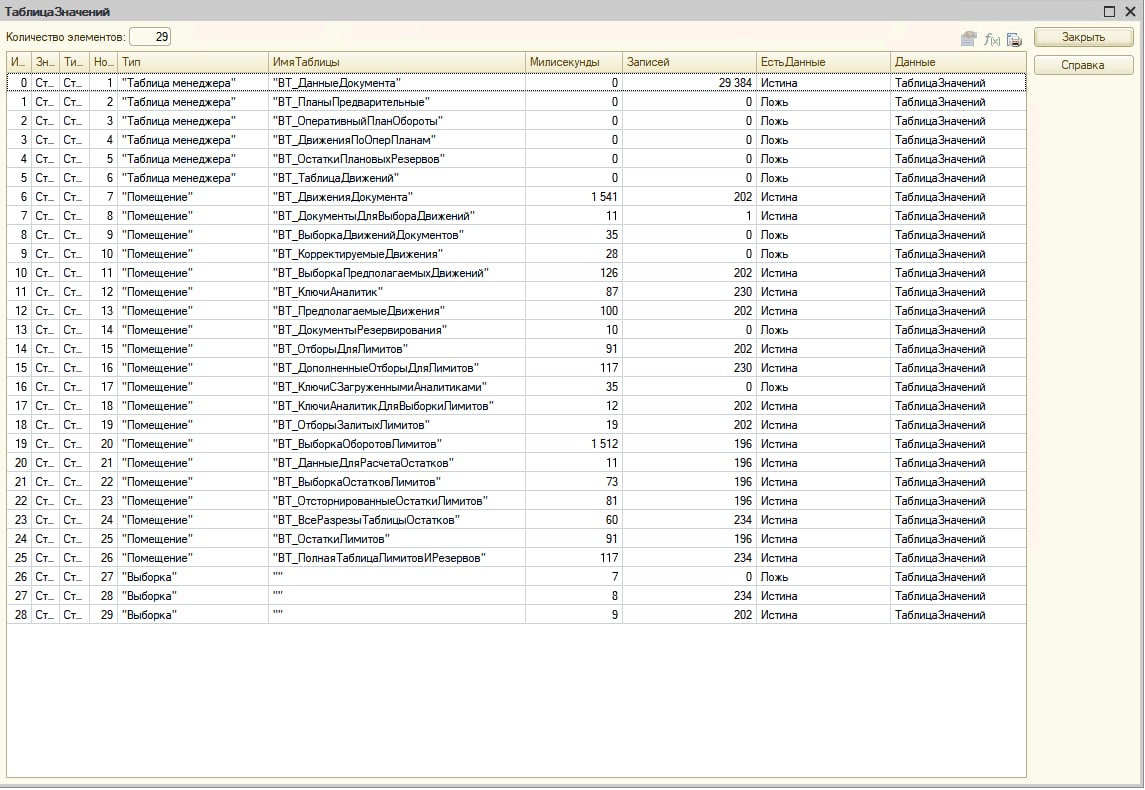Select "ВТ_ОтборыДляЛимитов" cell
This screenshot has height=790, width=1145.
397,349
